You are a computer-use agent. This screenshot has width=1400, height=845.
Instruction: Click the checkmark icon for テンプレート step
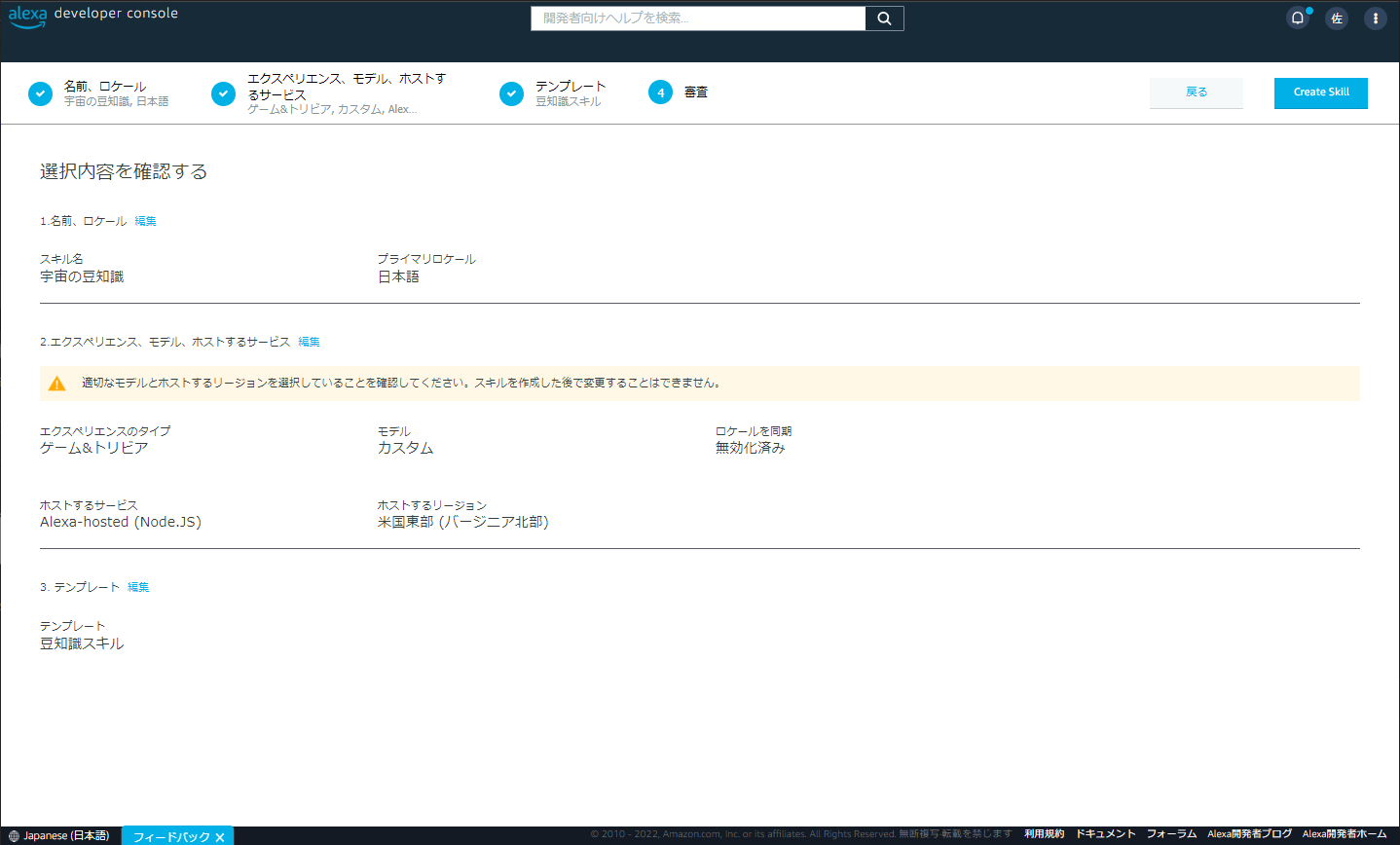click(x=511, y=93)
